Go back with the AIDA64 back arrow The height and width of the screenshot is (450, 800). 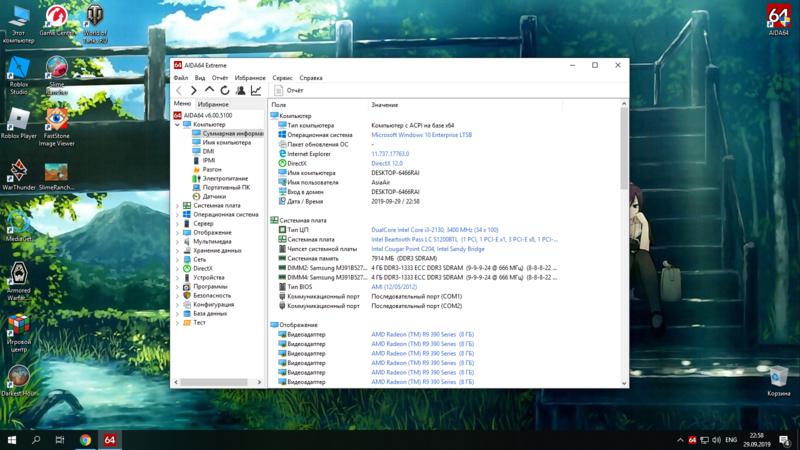(179, 90)
